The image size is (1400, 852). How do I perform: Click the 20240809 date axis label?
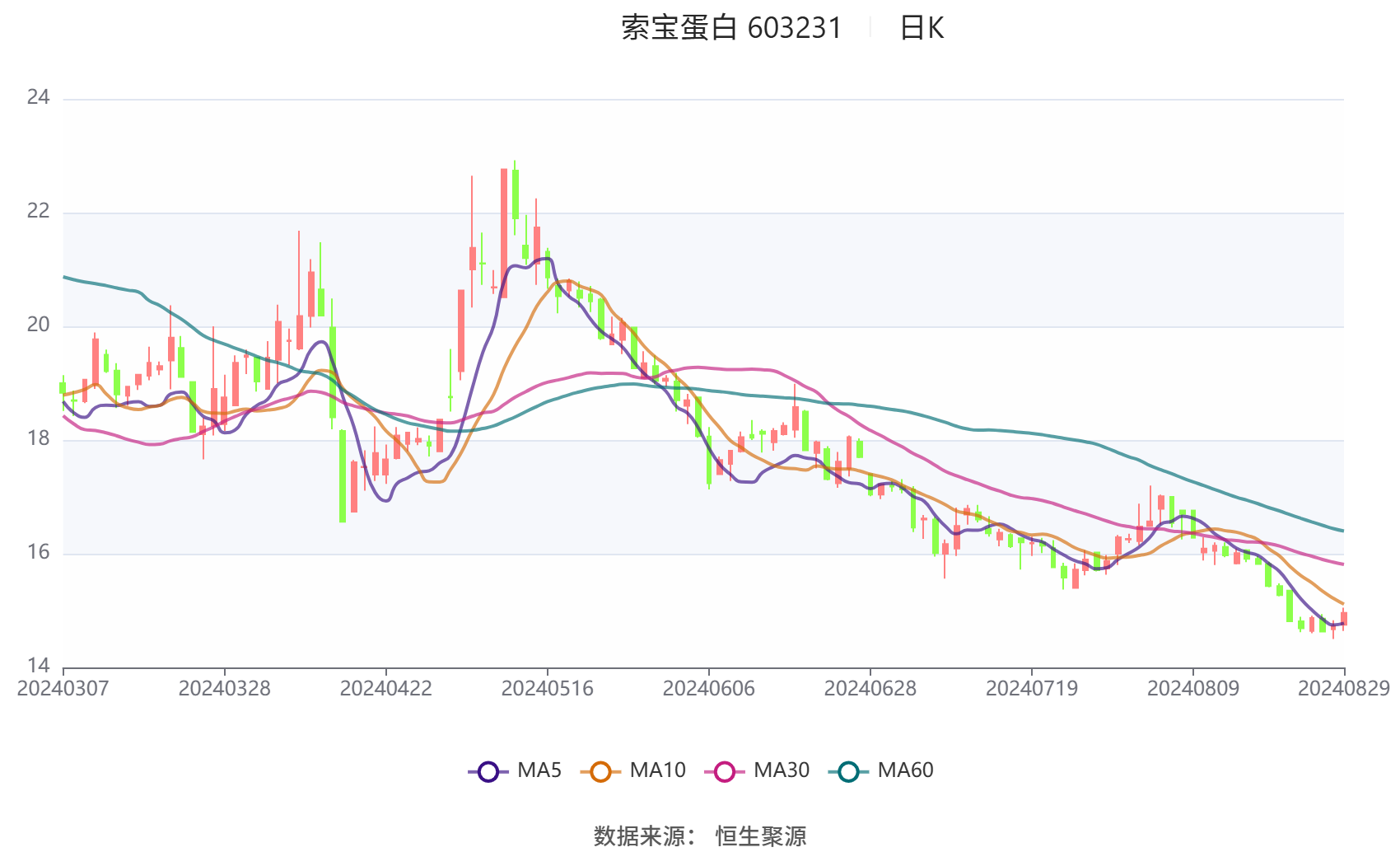[1192, 689]
